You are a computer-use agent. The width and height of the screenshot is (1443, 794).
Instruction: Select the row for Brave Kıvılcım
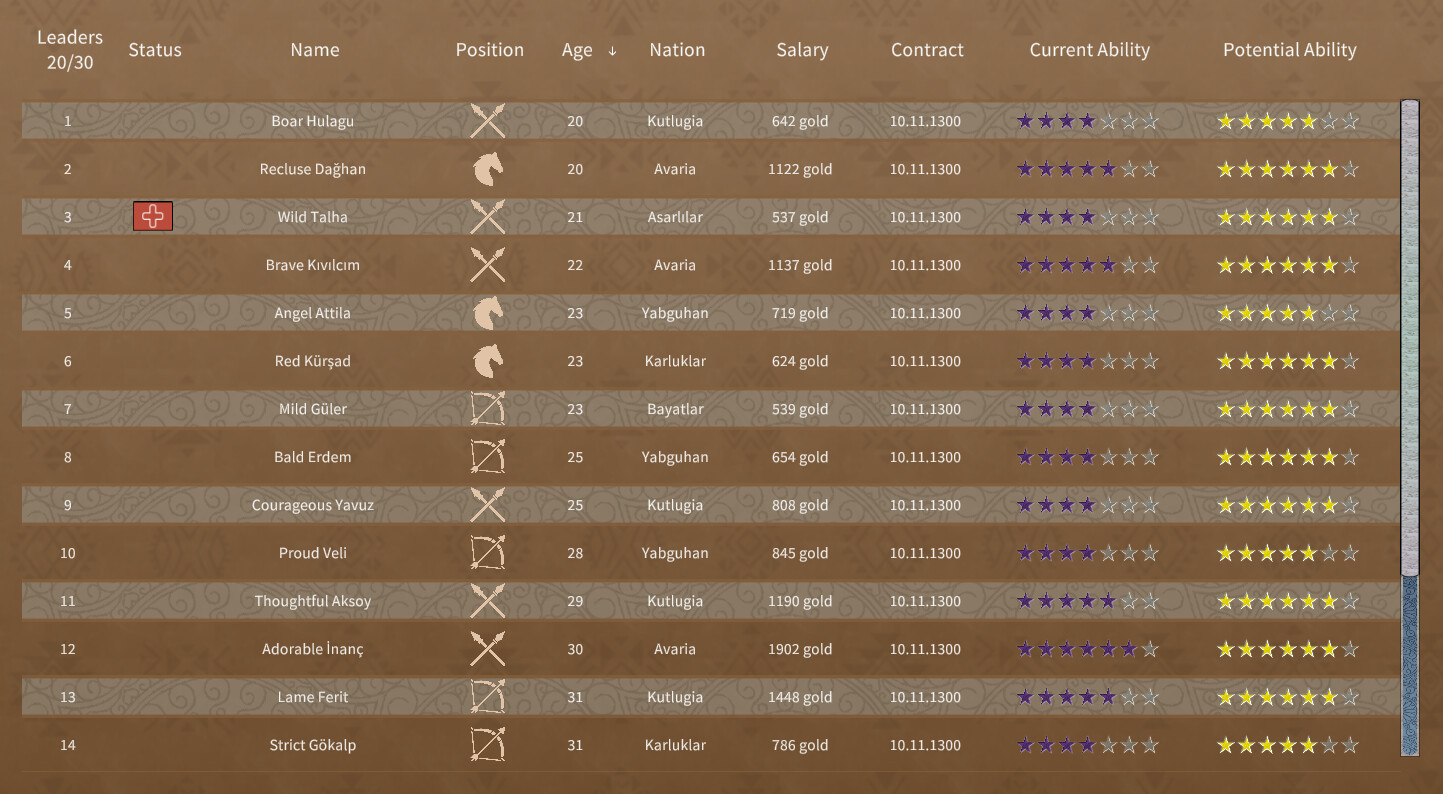click(313, 265)
